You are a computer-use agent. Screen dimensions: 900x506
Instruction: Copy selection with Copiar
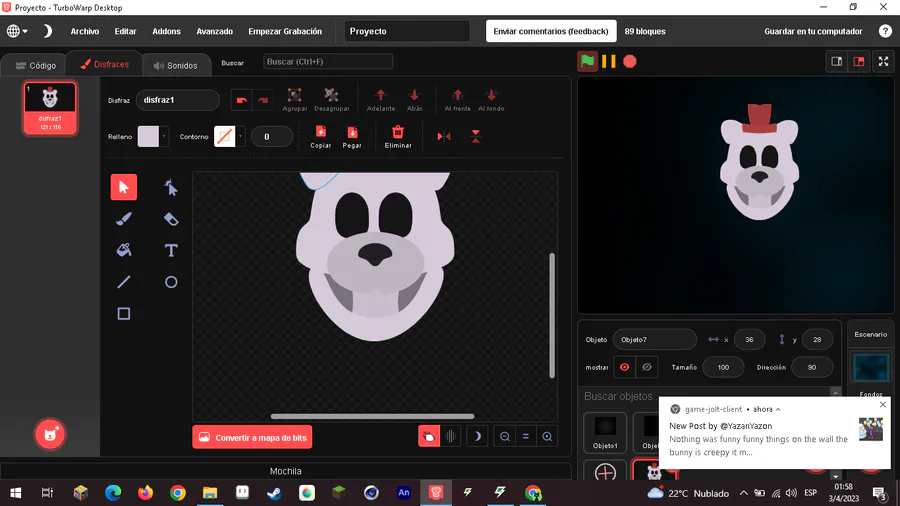pos(320,137)
